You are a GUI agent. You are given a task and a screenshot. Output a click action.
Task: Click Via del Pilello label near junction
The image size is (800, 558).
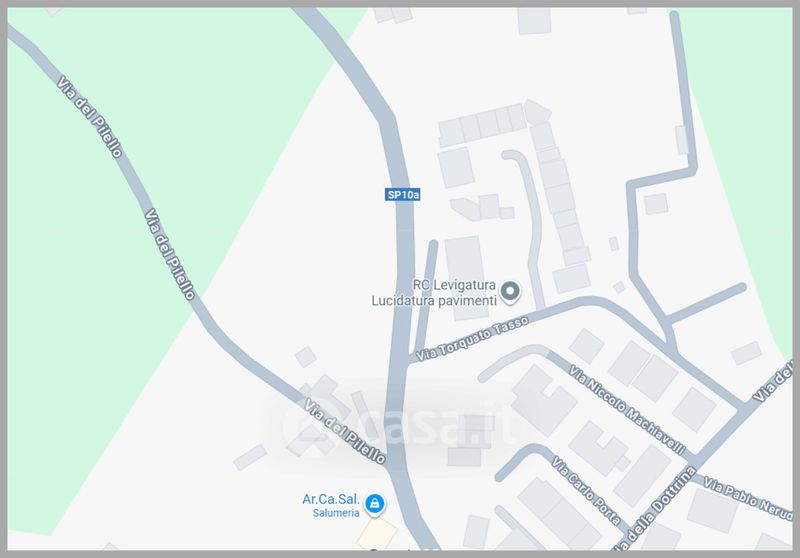coord(345,432)
